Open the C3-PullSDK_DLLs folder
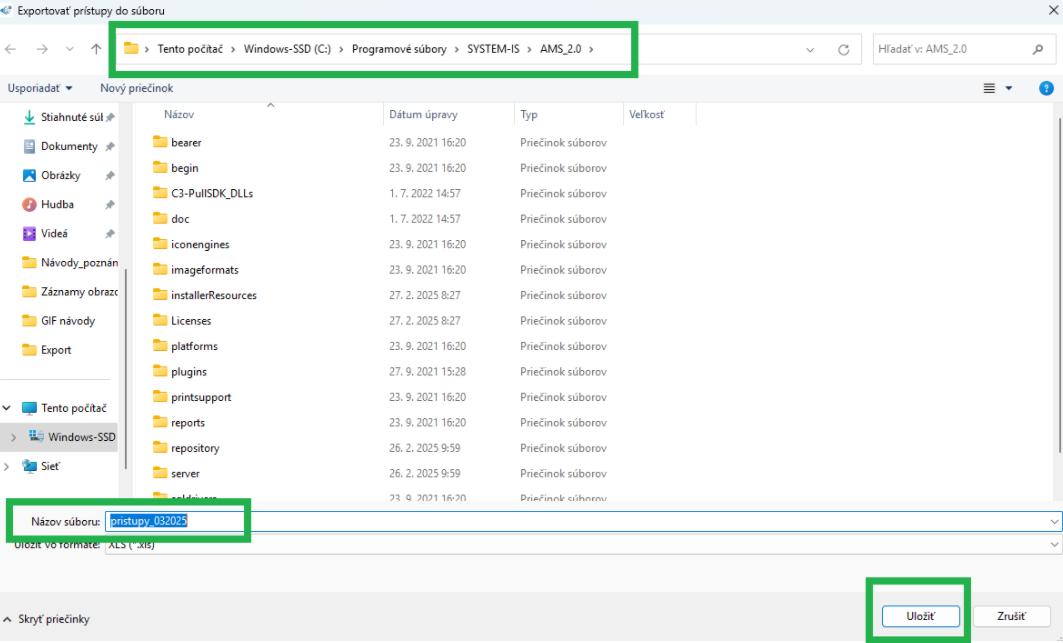 [212, 194]
